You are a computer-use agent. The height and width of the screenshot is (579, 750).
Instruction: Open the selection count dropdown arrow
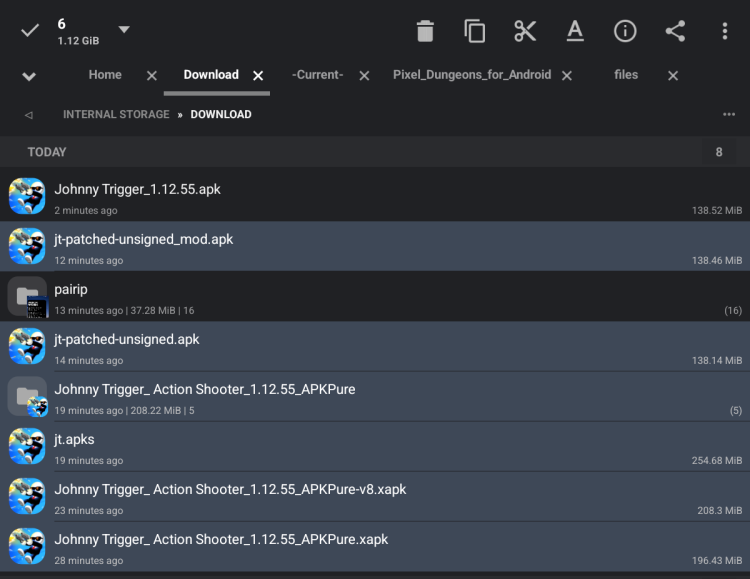(124, 30)
